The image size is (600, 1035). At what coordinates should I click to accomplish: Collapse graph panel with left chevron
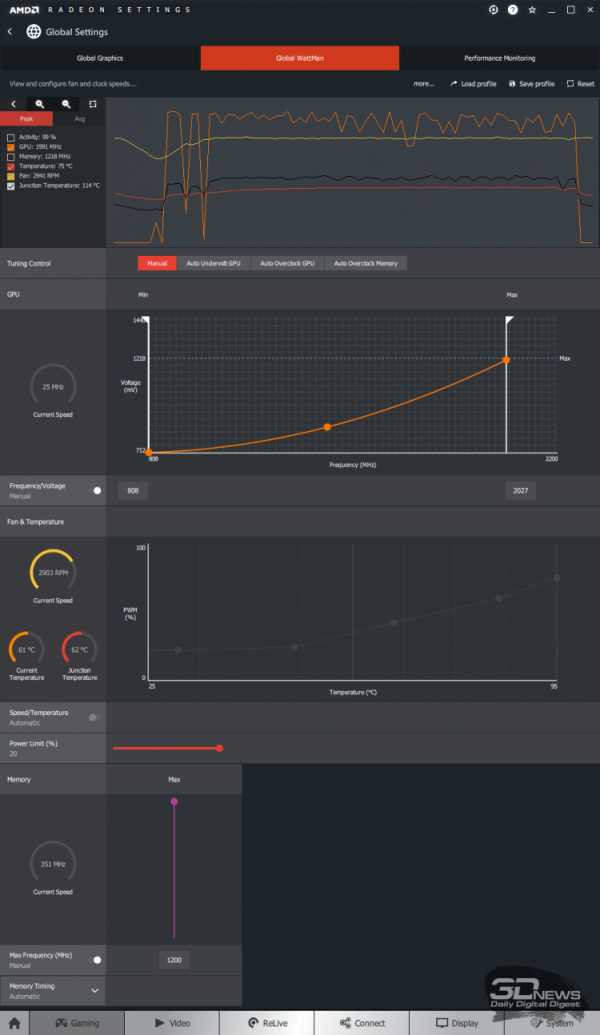[13, 104]
